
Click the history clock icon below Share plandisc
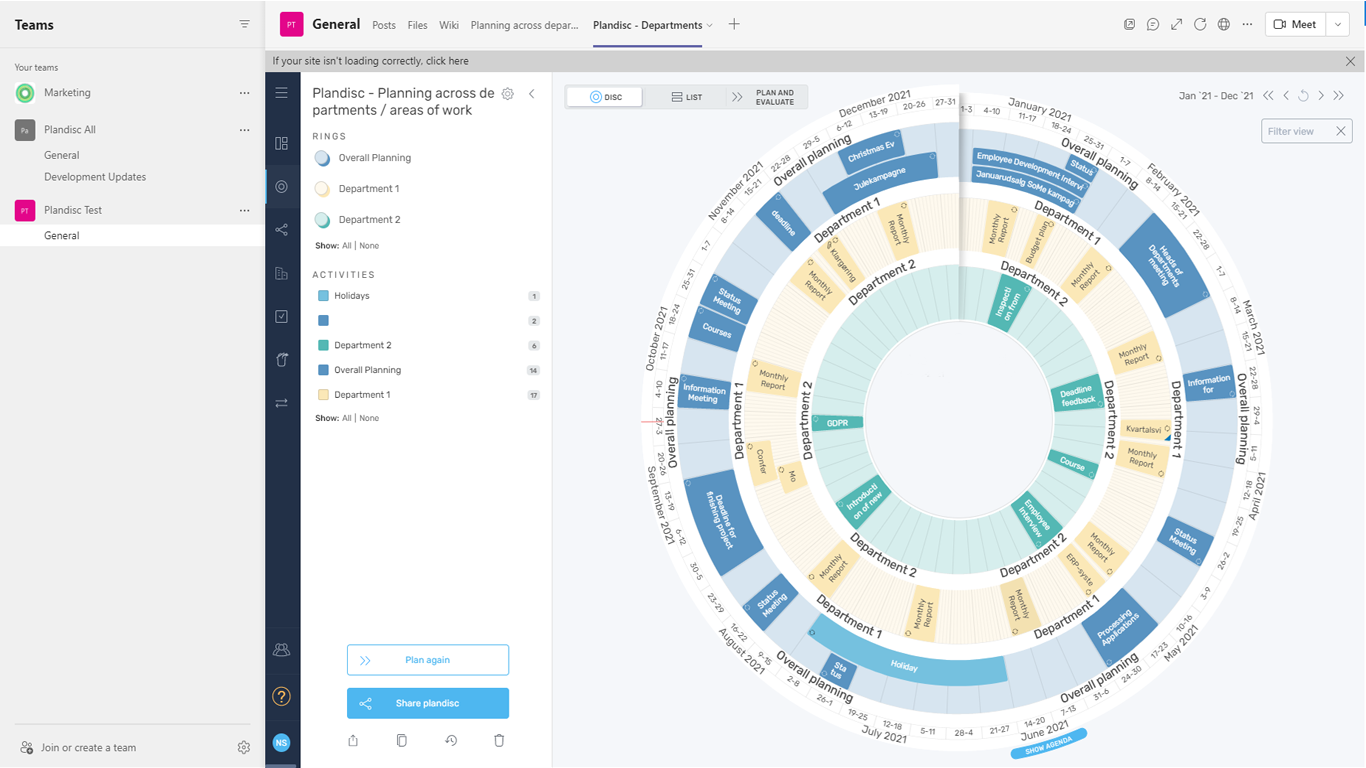pyautogui.click(x=451, y=741)
